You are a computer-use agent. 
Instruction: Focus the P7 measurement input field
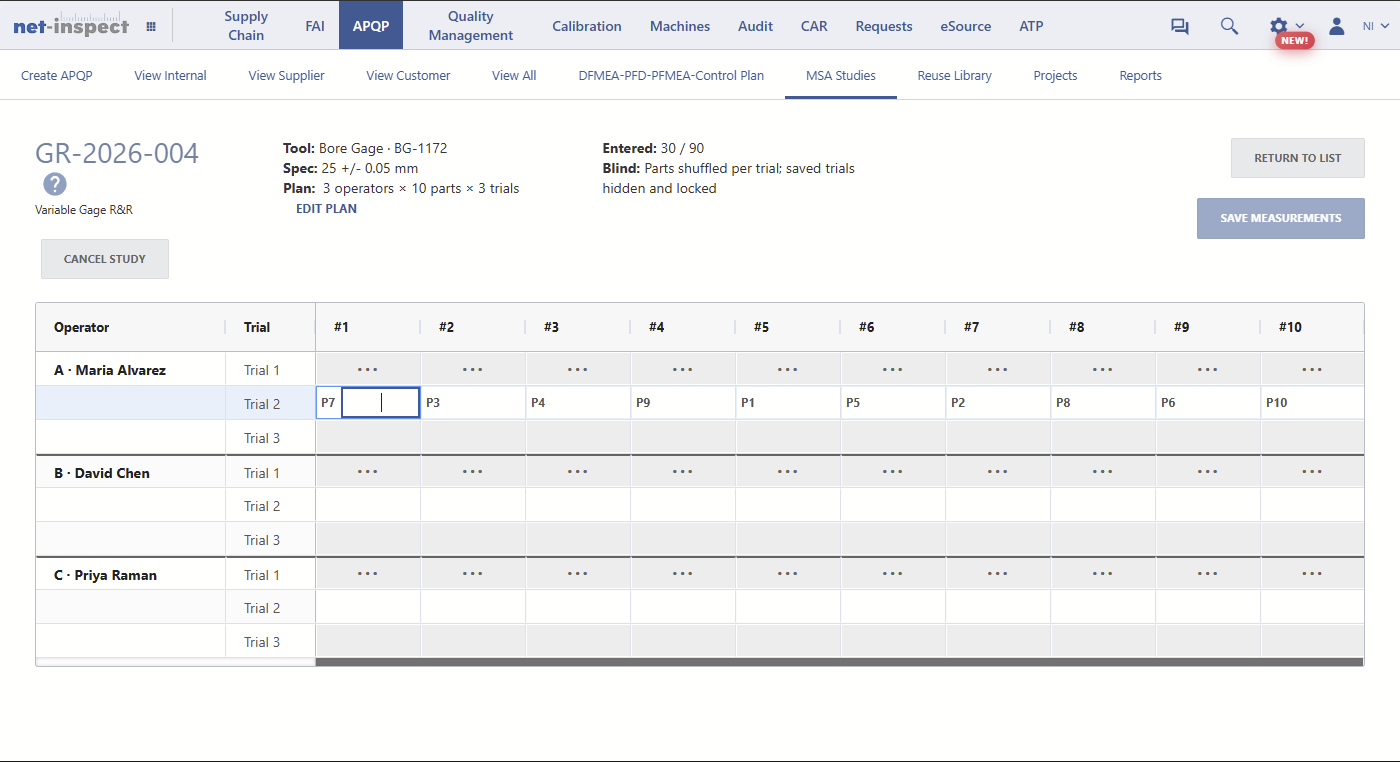380,403
